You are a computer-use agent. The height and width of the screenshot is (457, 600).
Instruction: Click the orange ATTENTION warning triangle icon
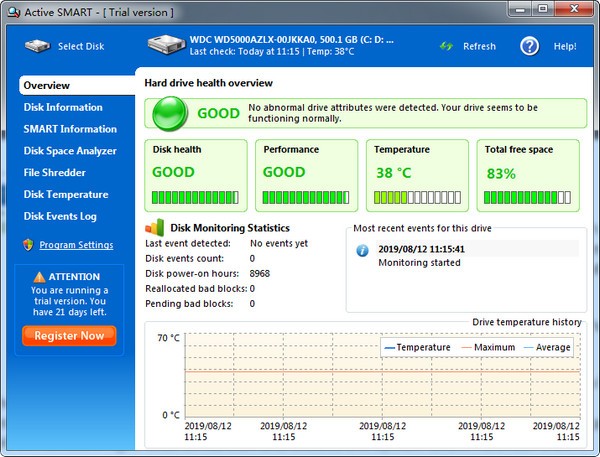tap(39, 277)
